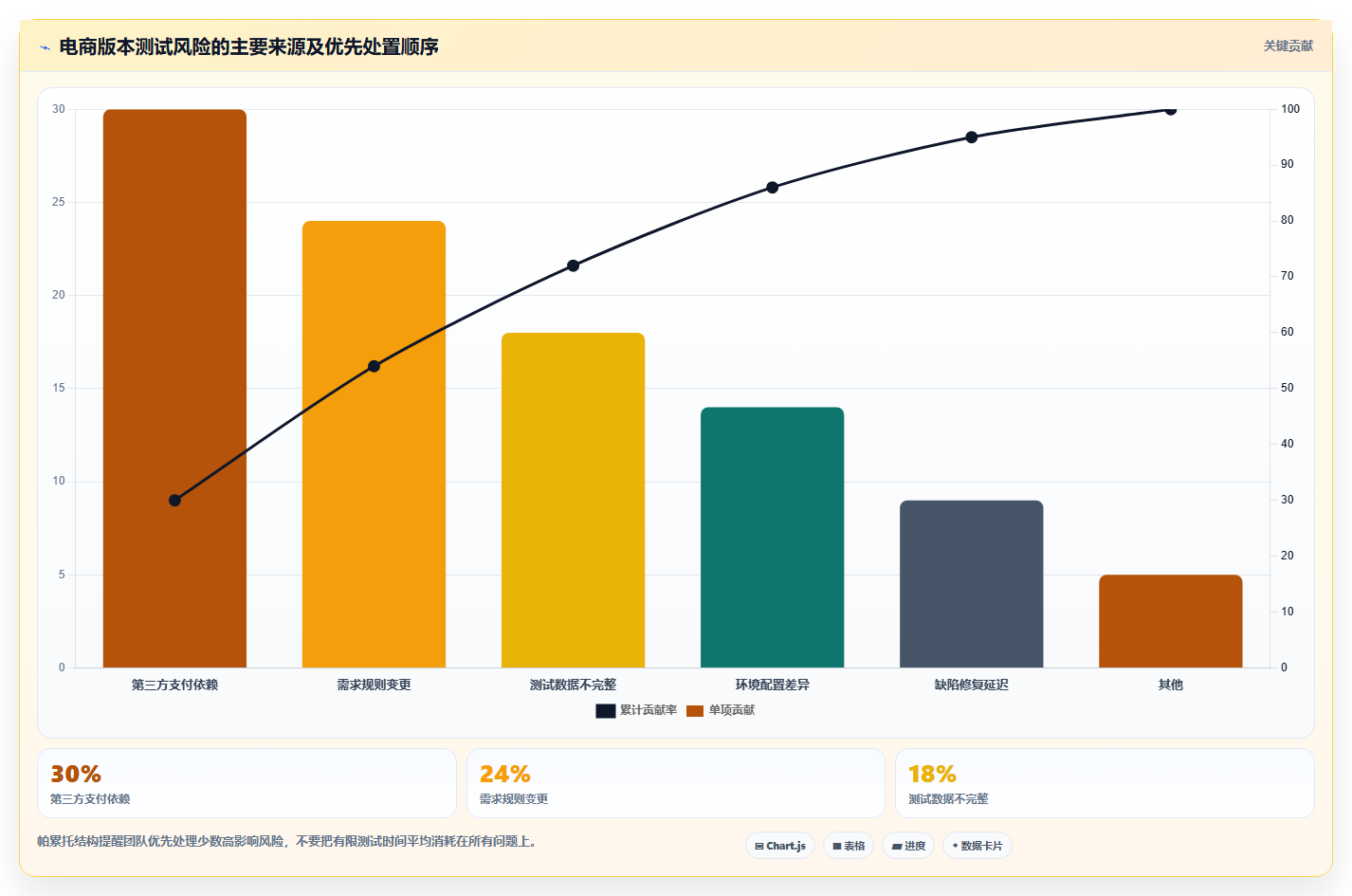1352x896 pixels.
Task: Click the 第三方支付依赖 bar in the chart
Action: pos(174,389)
